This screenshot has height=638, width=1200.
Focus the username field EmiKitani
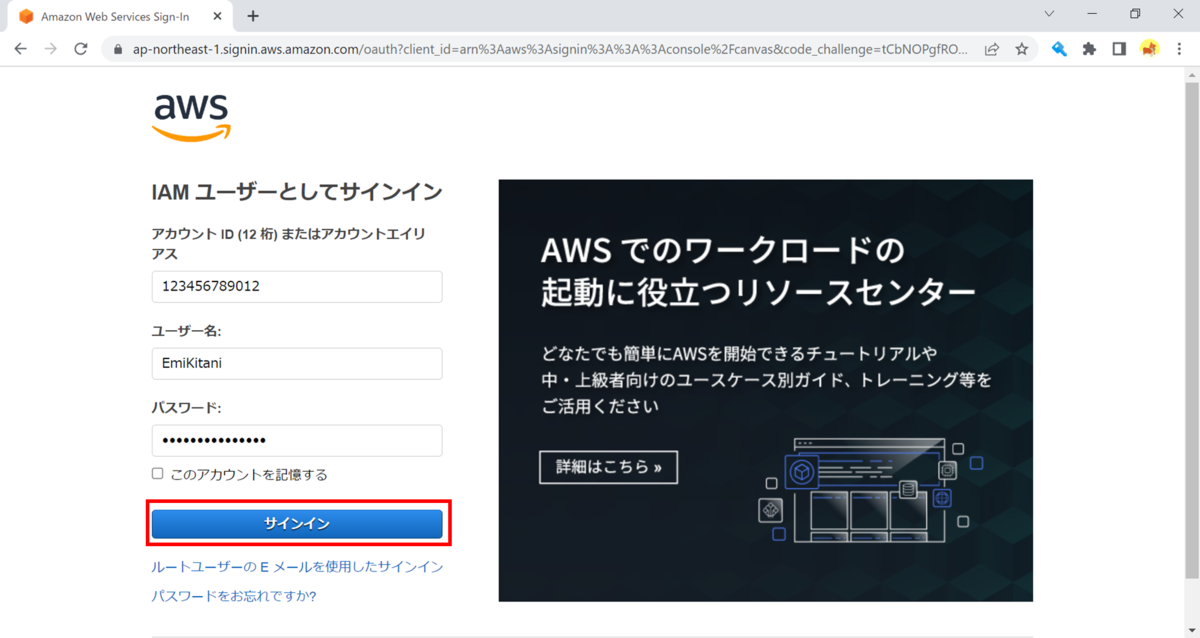click(x=297, y=363)
